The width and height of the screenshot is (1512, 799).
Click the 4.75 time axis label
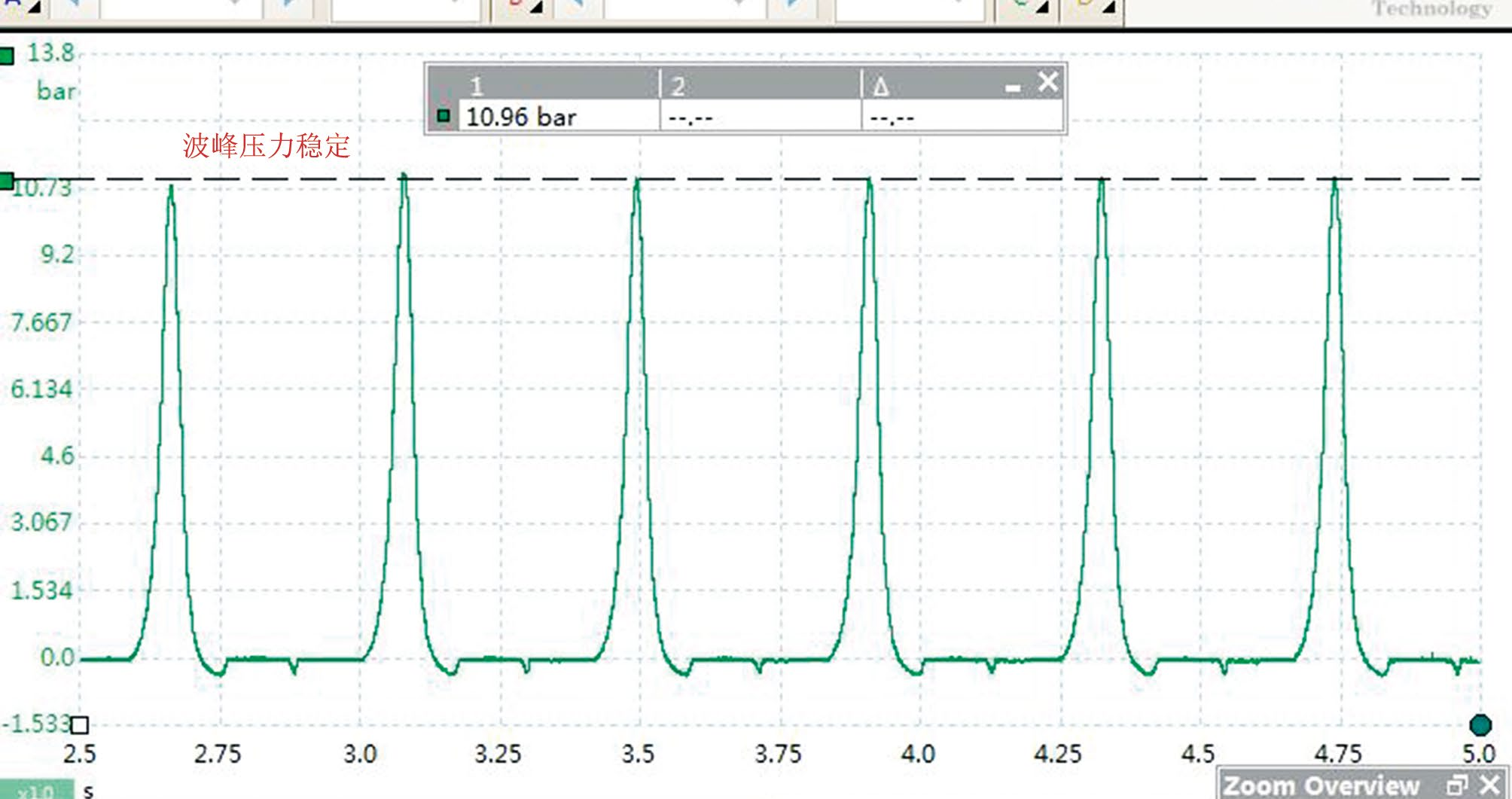click(x=1339, y=754)
